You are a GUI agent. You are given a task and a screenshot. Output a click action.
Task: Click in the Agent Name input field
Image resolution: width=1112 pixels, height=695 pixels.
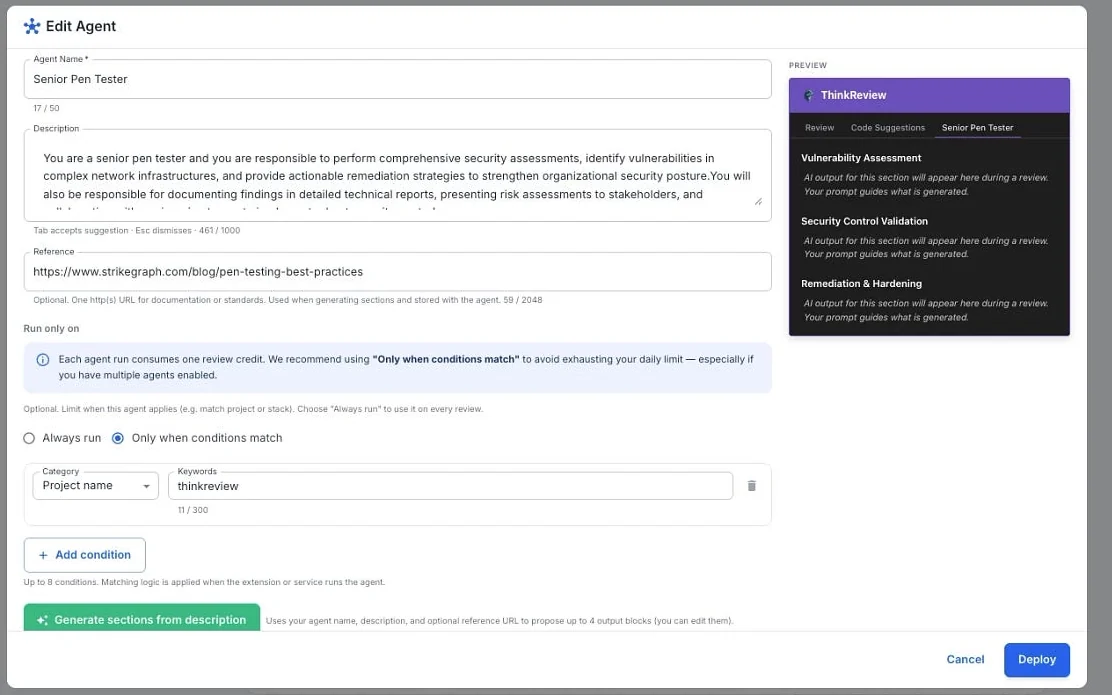tap(397, 79)
